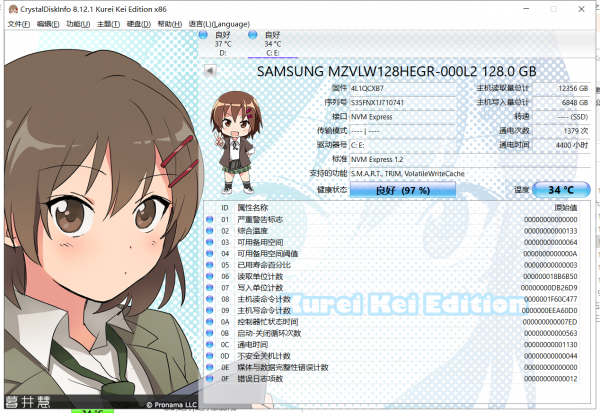Click status orb of attribute 0E 媒体与数据完整性错误计数
600x413 pixels.
pyautogui.click(x=209, y=367)
